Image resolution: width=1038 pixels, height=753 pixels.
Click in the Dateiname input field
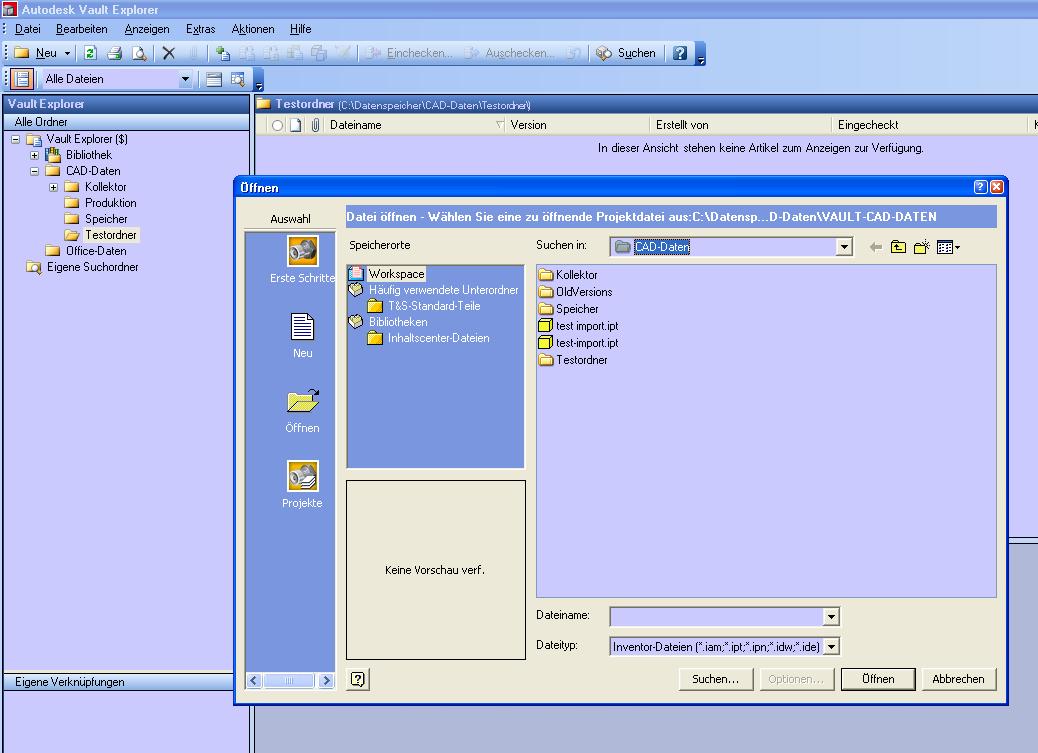point(717,617)
